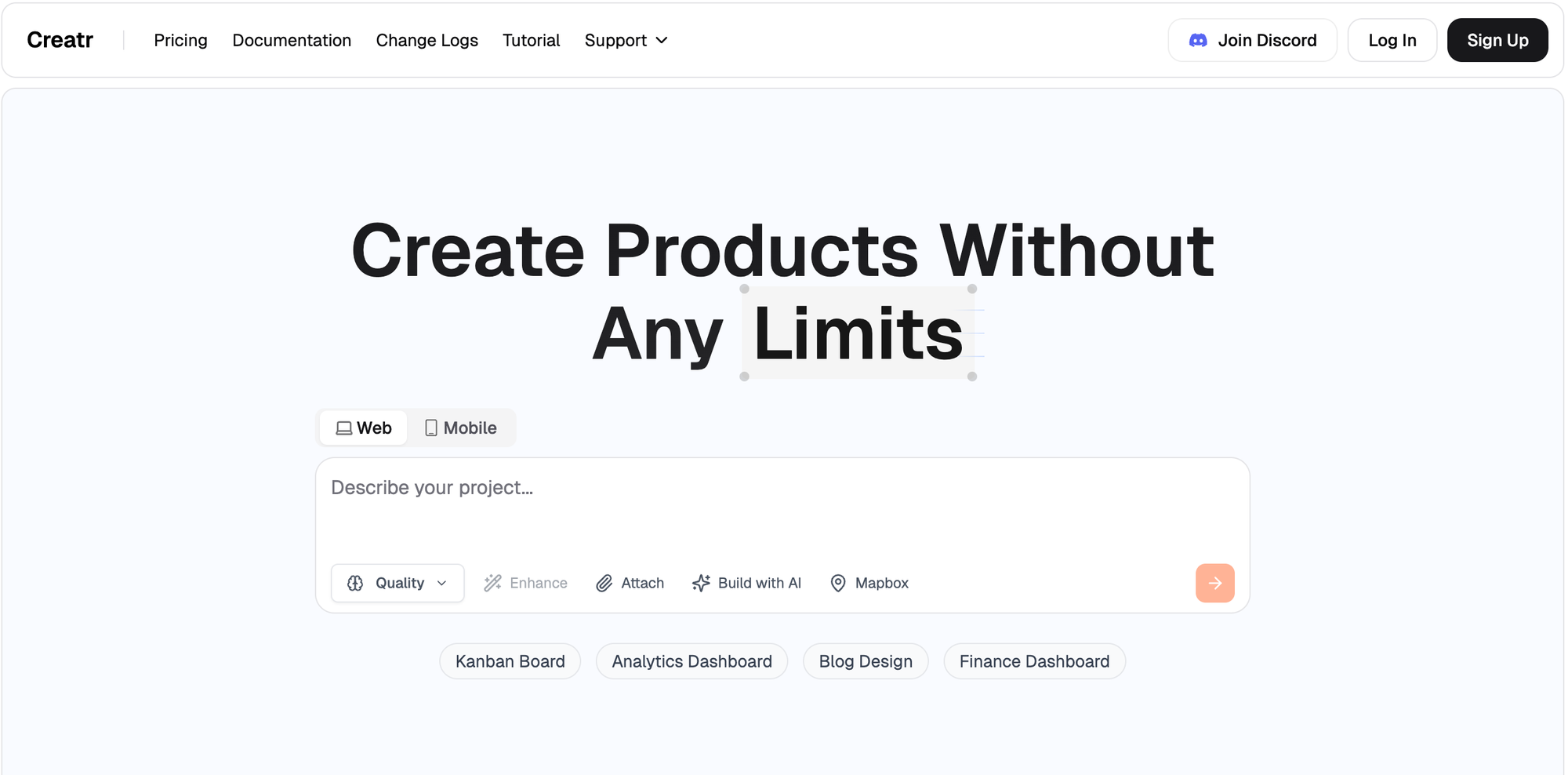Viewport: 1568px width, 775px height.
Task: Switch to the Mobile platform toggle
Action: point(461,428)
